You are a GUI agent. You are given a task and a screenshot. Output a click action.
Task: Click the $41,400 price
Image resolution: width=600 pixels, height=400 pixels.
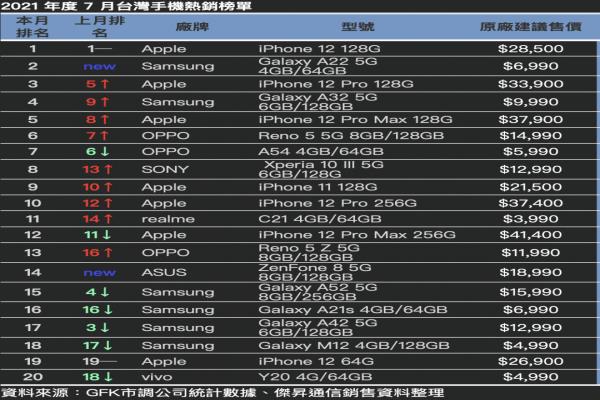pyautogui.click(x=530, y=235)
